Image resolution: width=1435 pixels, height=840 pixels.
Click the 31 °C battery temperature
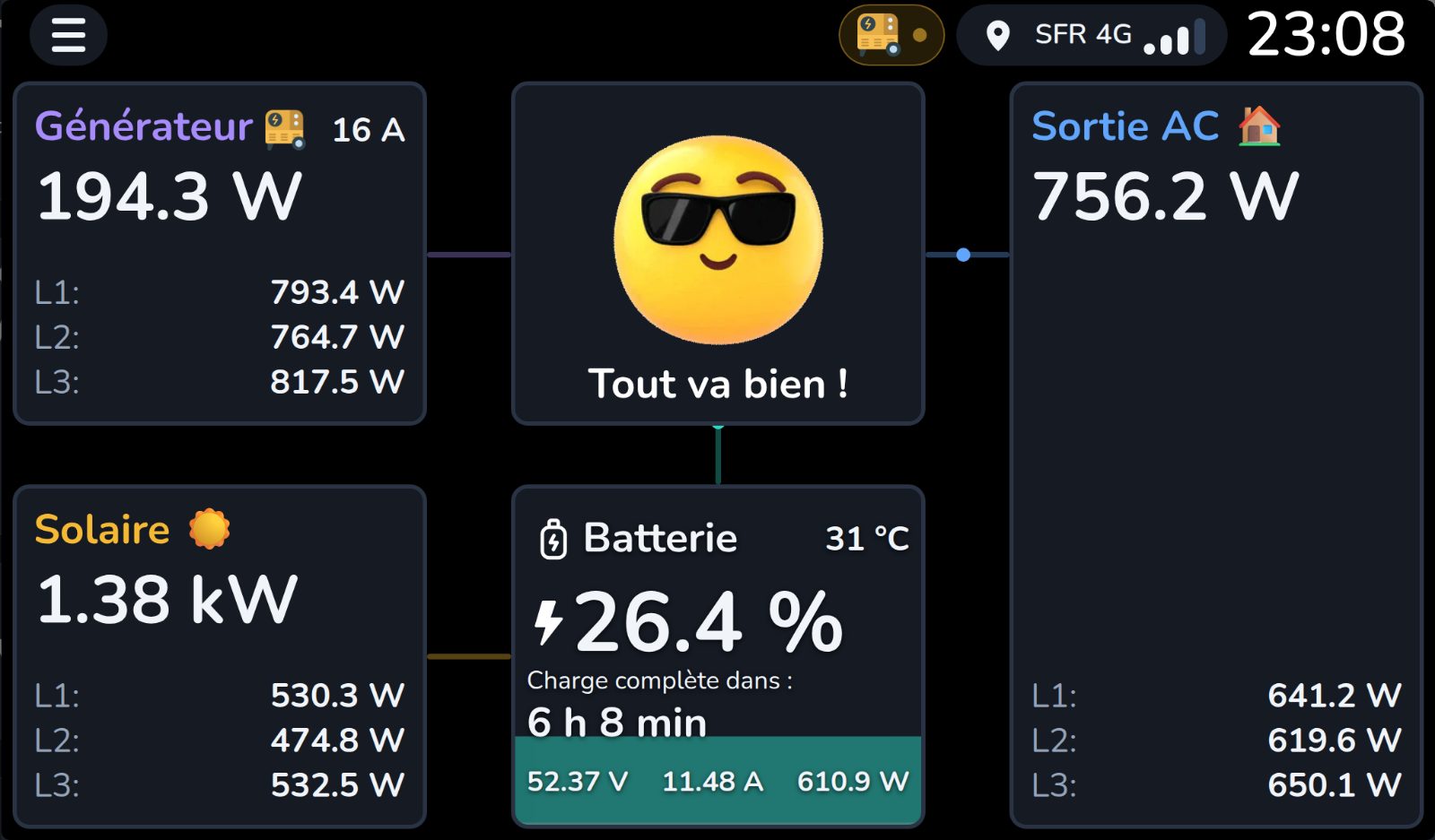point(867,539)
